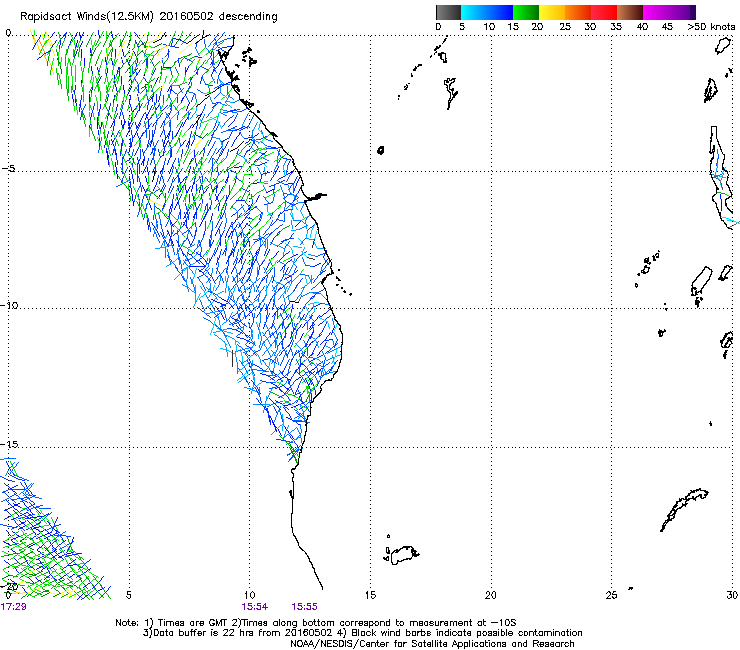Click the '30' longitude label on bottom axis
The image size is (740, 650).
pyautogui.click(x=732, y=595)
